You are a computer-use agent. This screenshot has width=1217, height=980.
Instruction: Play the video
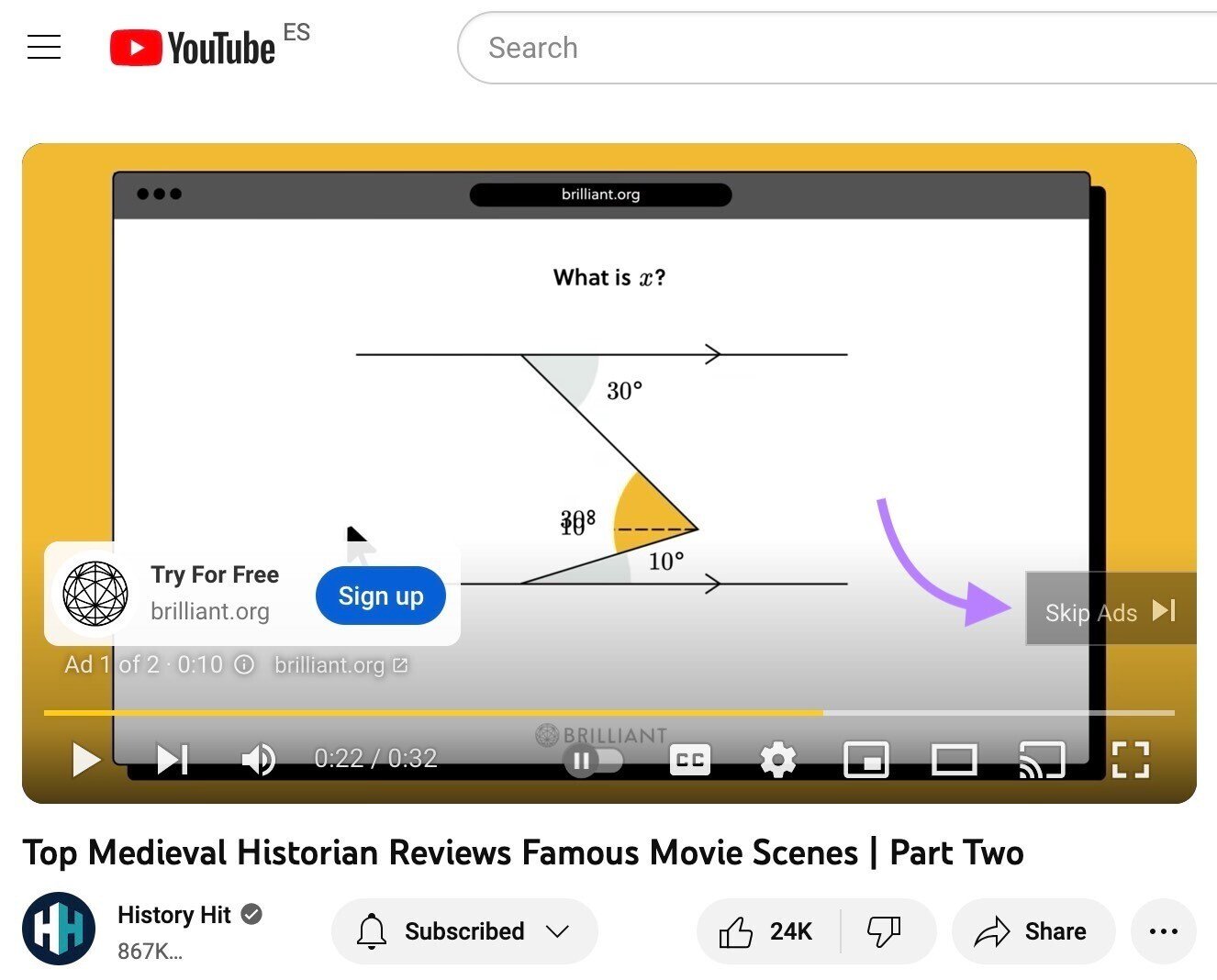(x=85, y=759)
